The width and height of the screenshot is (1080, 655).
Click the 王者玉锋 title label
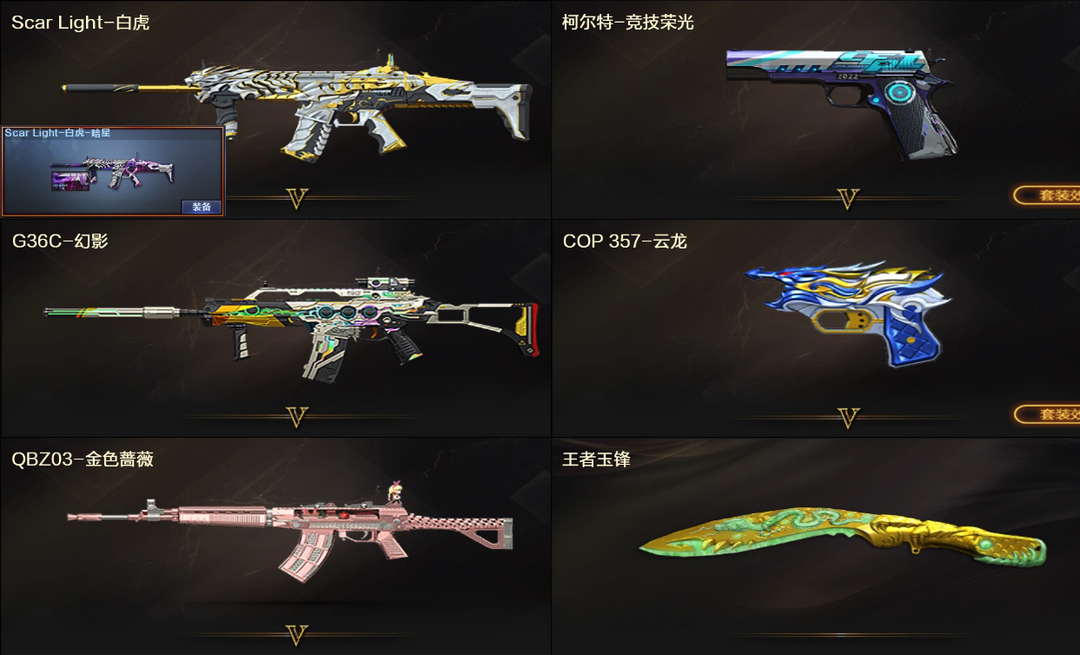tap(596, 459)
